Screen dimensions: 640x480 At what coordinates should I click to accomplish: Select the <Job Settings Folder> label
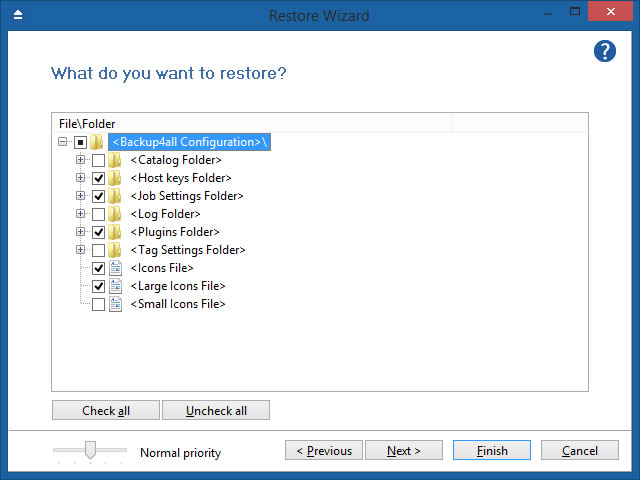coord(187,196)
